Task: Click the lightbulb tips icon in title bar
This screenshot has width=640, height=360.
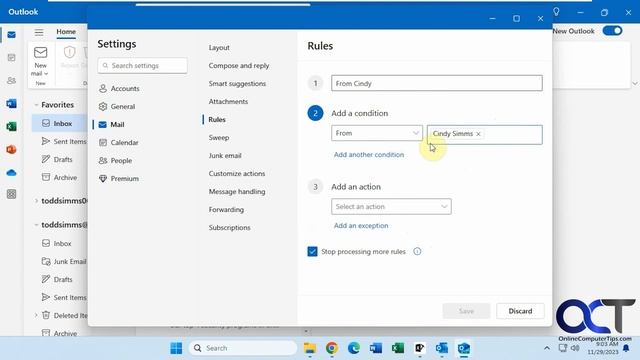Action: (556, 12)
